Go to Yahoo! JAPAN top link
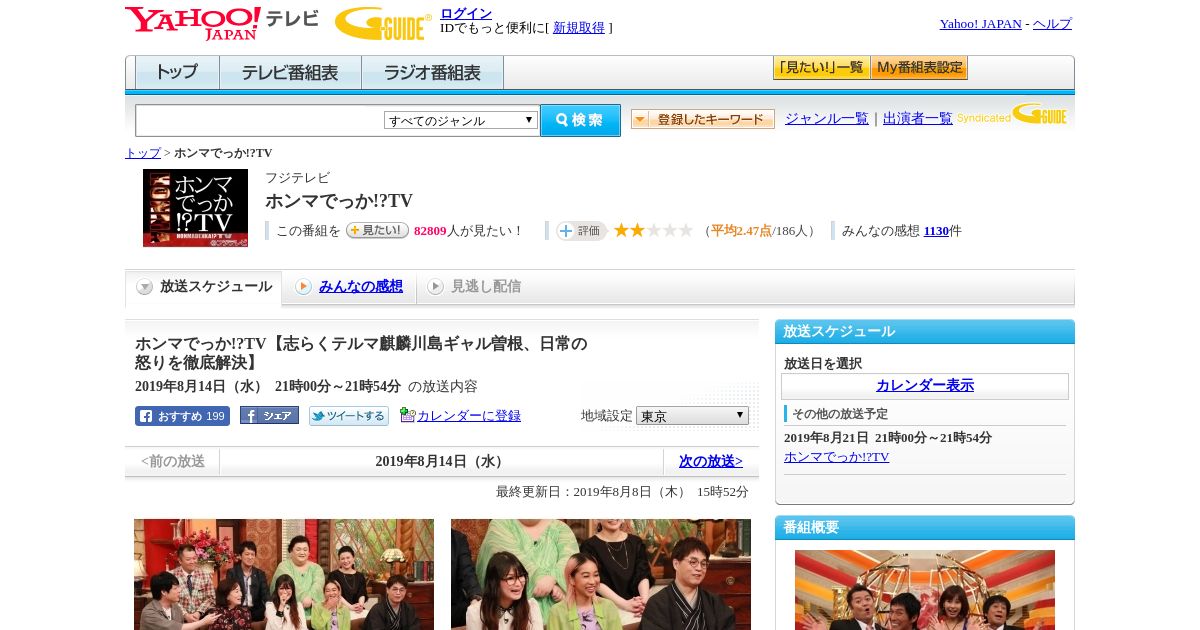 (x=980, y=24)
